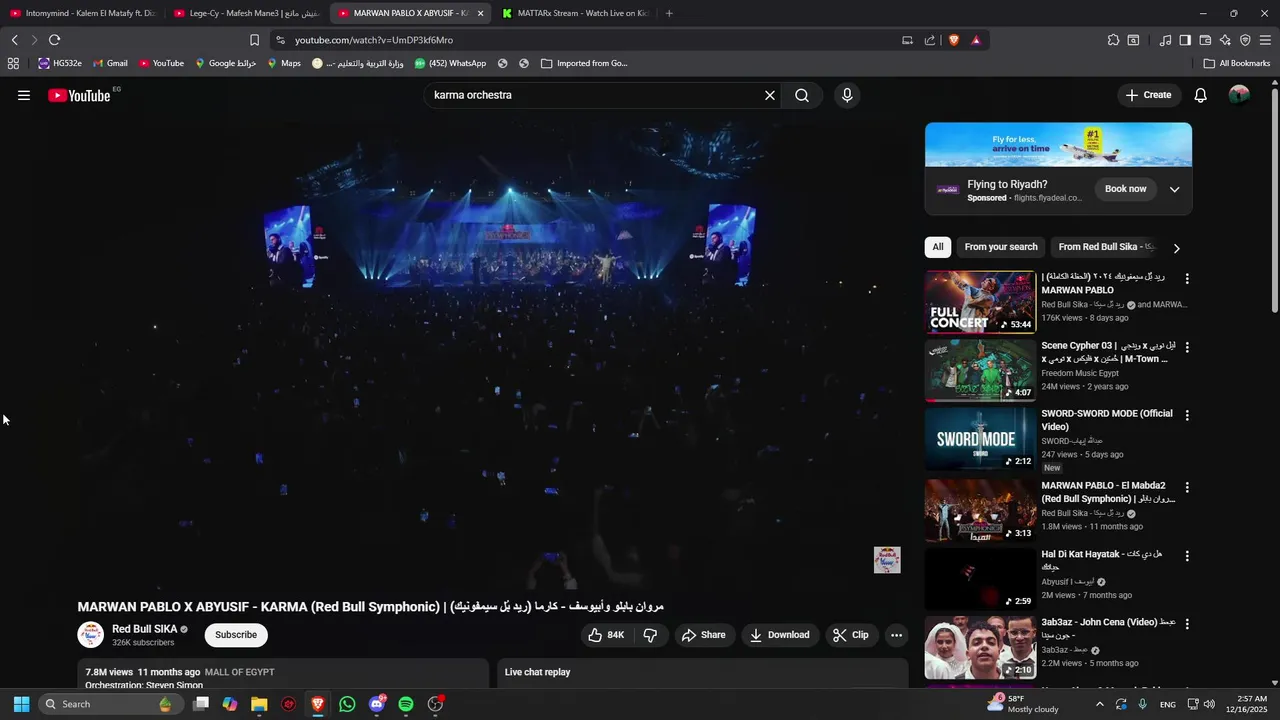Viewport: 1280px width, 720px height.
Task: Click the video player area
Action: [493, 355]
